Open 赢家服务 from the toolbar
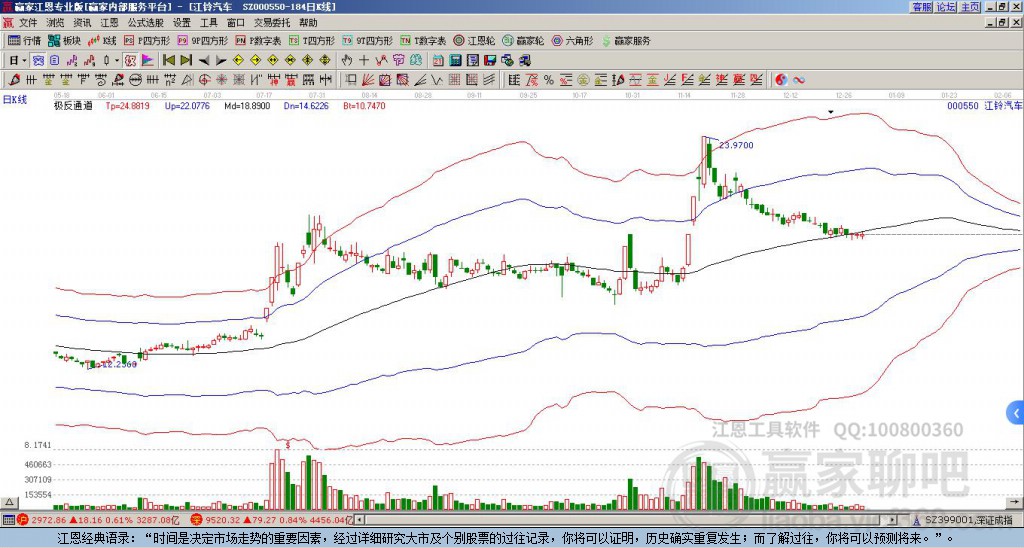The height and width of the screenshot is (548, 1024). [x=626, y=40]
